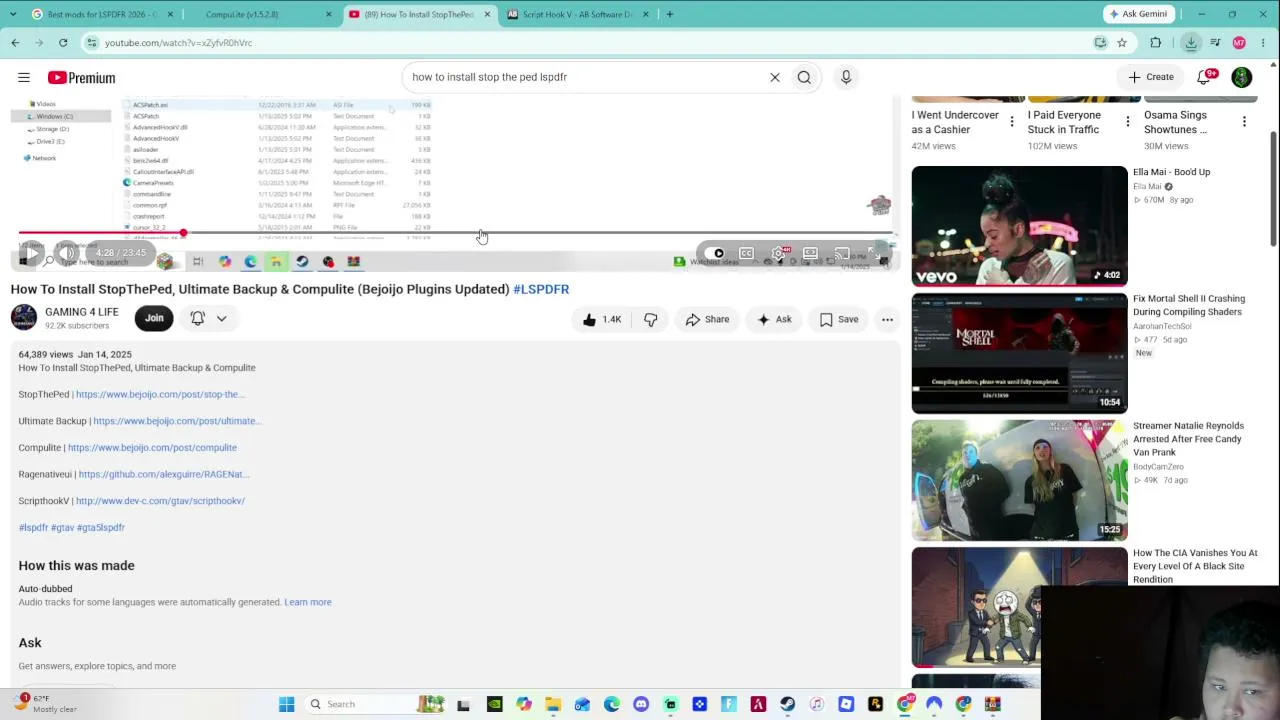Open the Chrome downloads icon
The width and height of the screenshot is (1280, 720).
(1191, 43)
